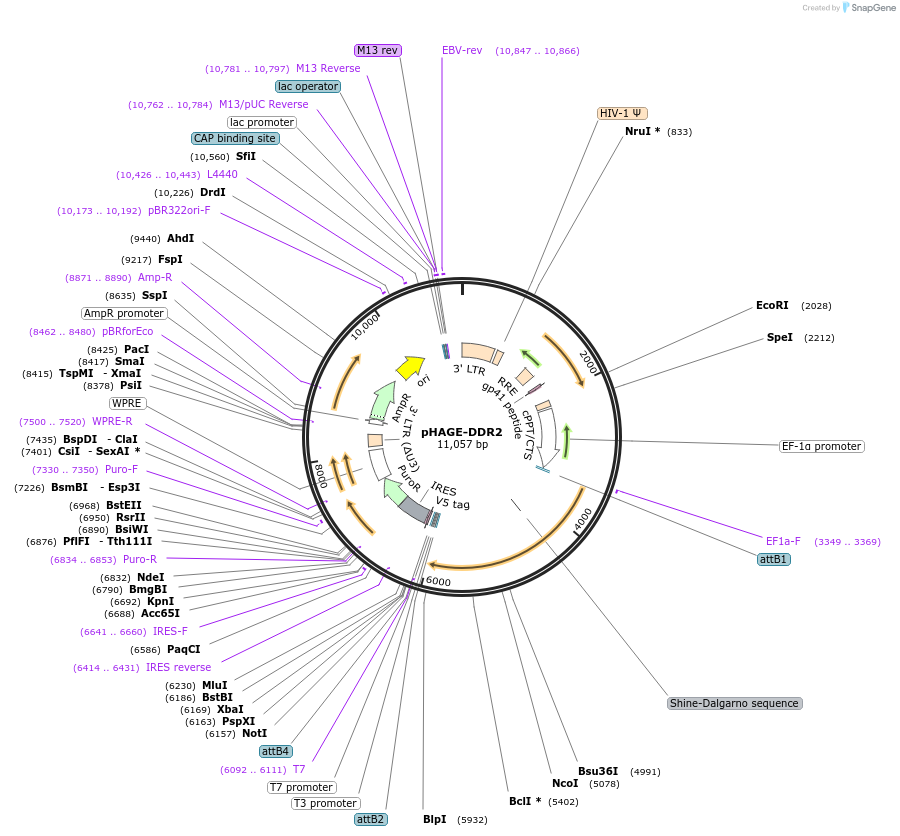Screen dimensions: 900x836
Task: Click the attB1 site label
Action: point(774,559)
